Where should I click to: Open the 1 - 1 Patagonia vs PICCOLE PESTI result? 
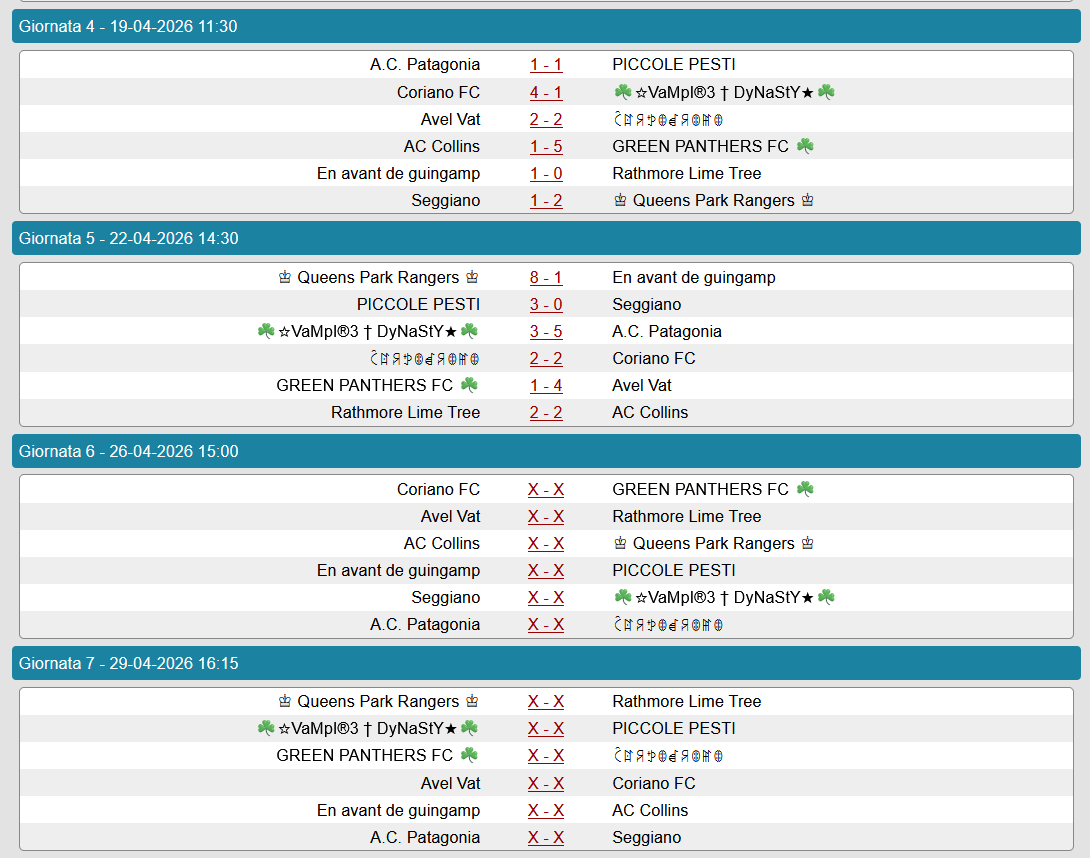click(x=546, y=65)
